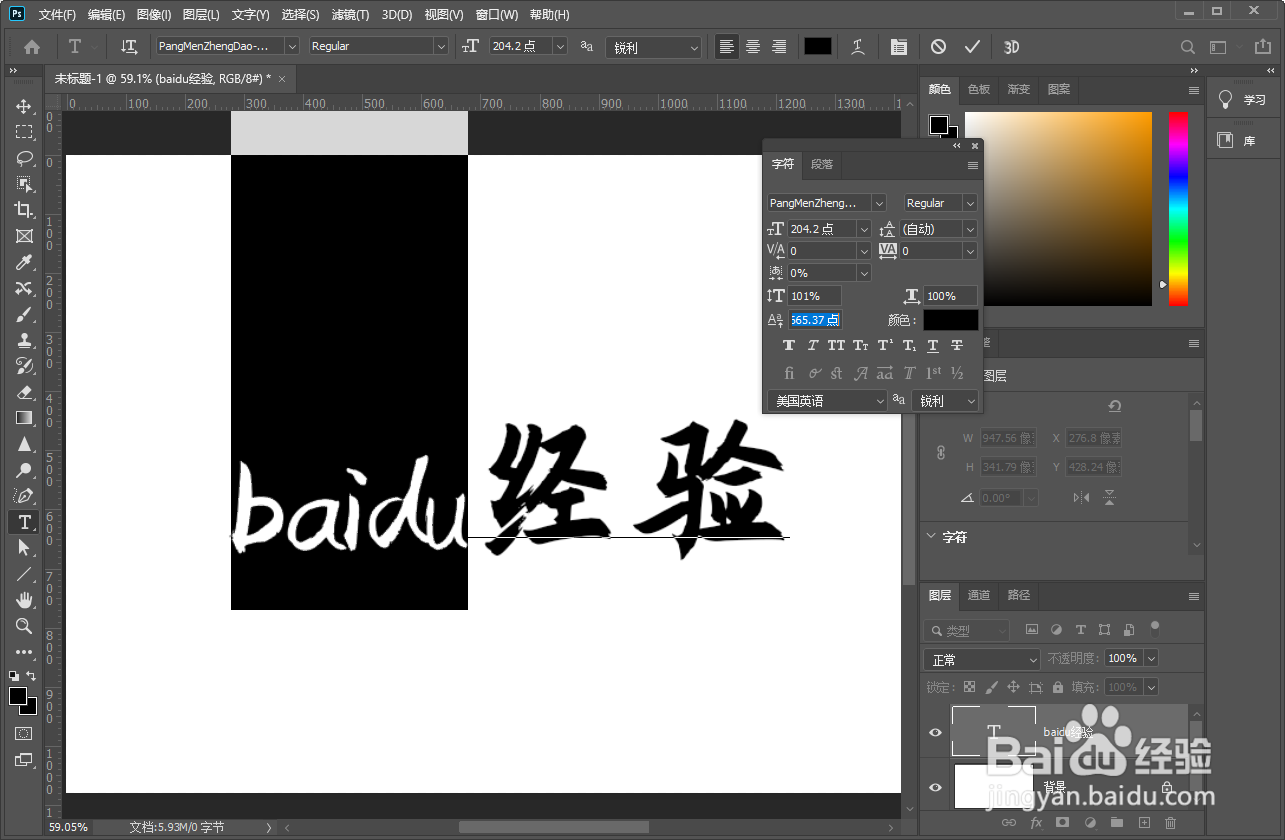
Task: Open the 学习 panel
Action: coord(1242,100)
